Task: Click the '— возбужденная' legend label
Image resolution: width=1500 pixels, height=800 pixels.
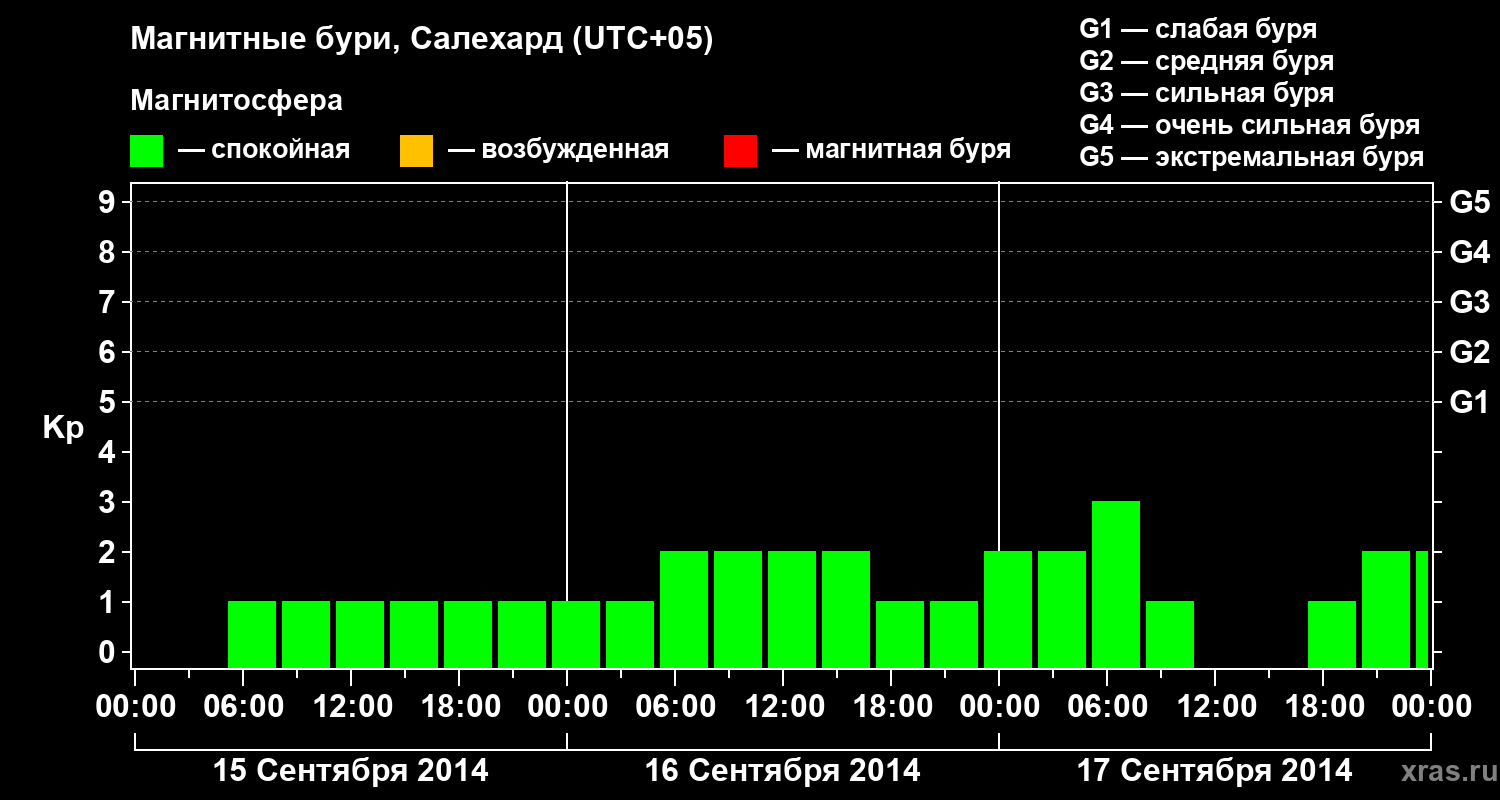Action: tap(558, 151)
